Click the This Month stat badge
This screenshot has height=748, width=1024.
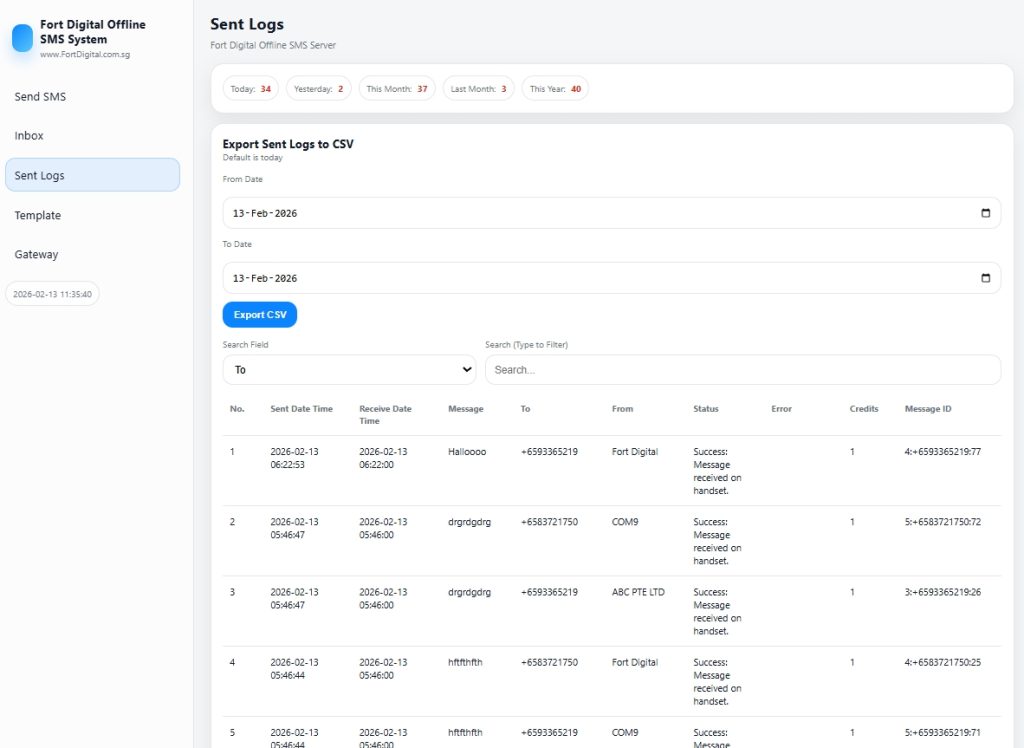pos(397,89)
